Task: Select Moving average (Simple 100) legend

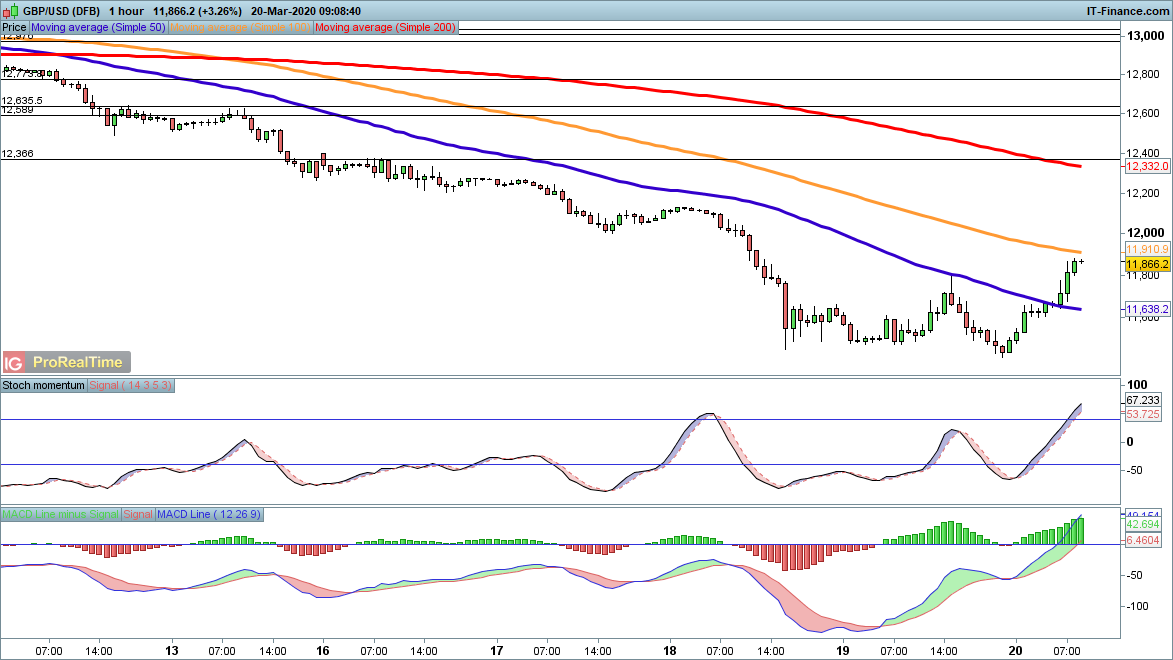Action: 240,27
